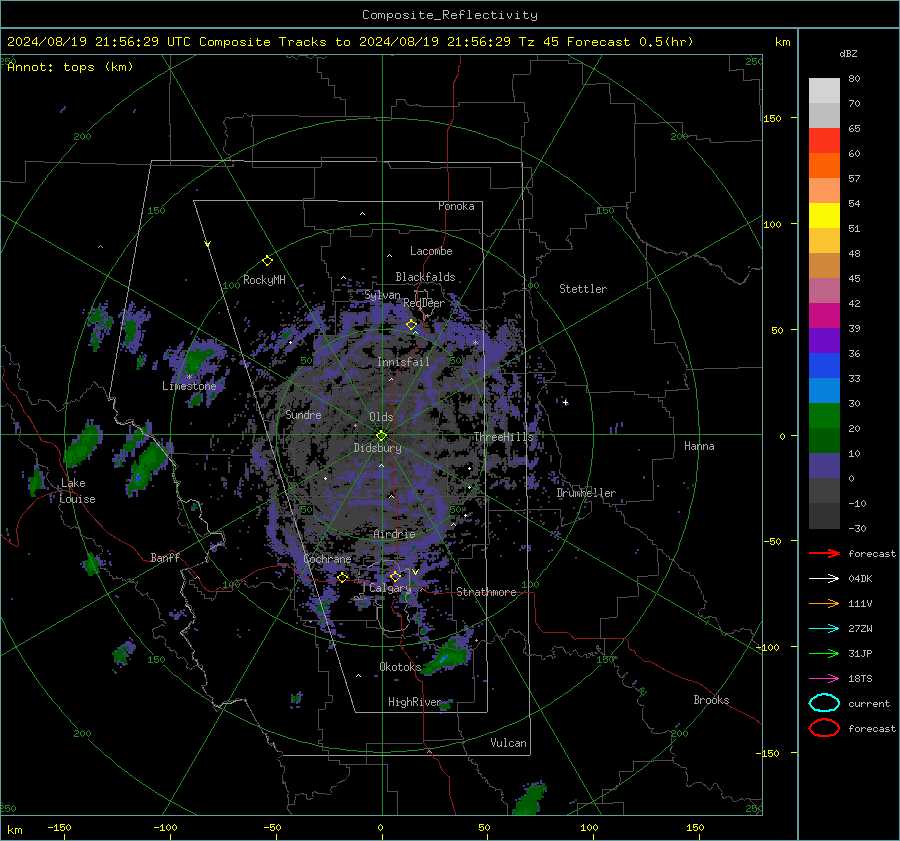Click the Brooks city label
The height and width of the screenshot is (841, 900).
pos(711,700)
